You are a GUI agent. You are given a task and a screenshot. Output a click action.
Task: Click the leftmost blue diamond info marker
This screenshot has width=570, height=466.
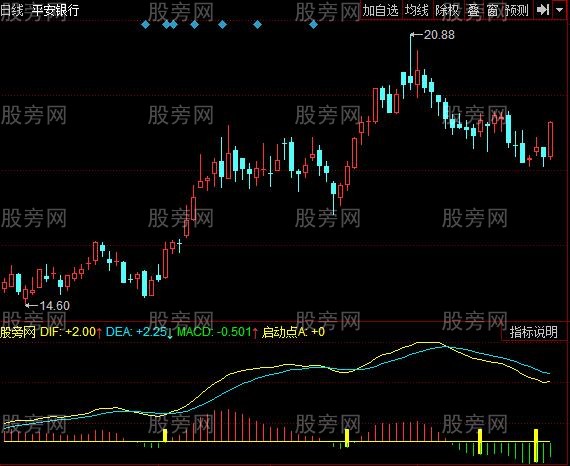[x=145, y=25]
